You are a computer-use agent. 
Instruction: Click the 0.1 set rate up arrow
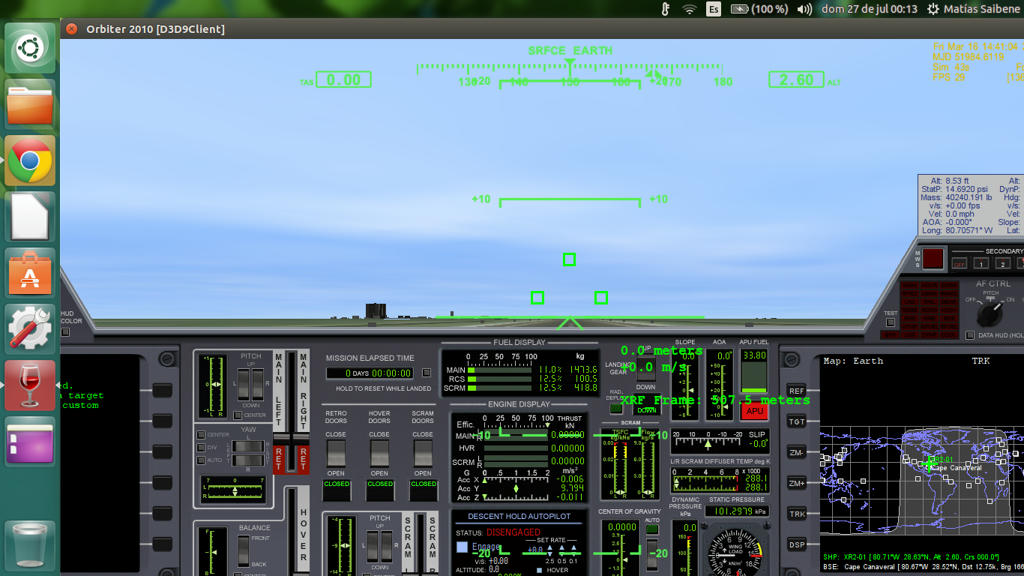point(573,549)
